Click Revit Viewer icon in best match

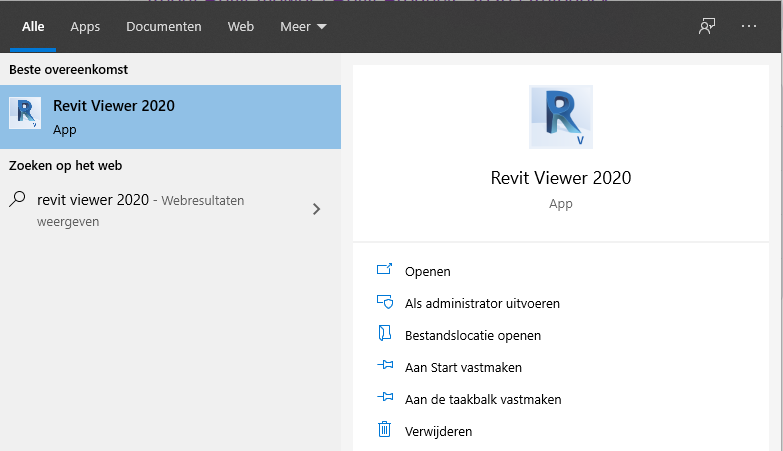click(25, 113)
